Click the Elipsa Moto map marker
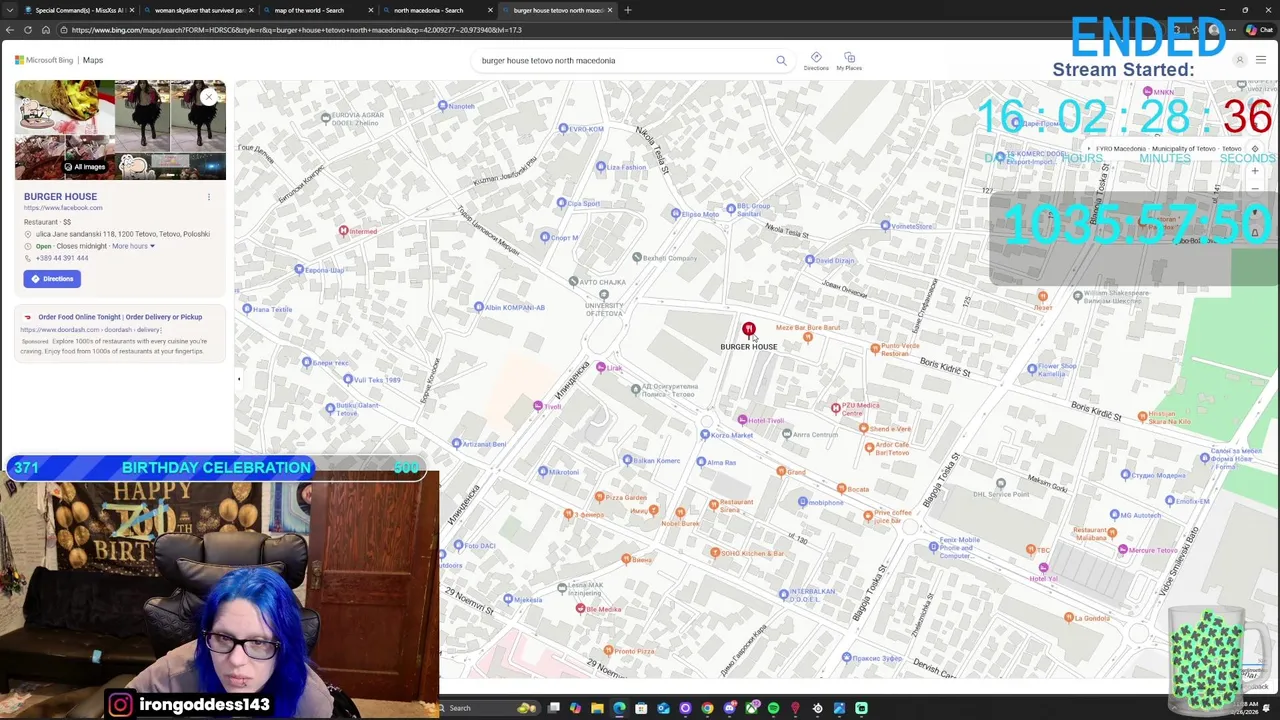Viewport: 1280px width, 720px height. click(x=676, y=214)
